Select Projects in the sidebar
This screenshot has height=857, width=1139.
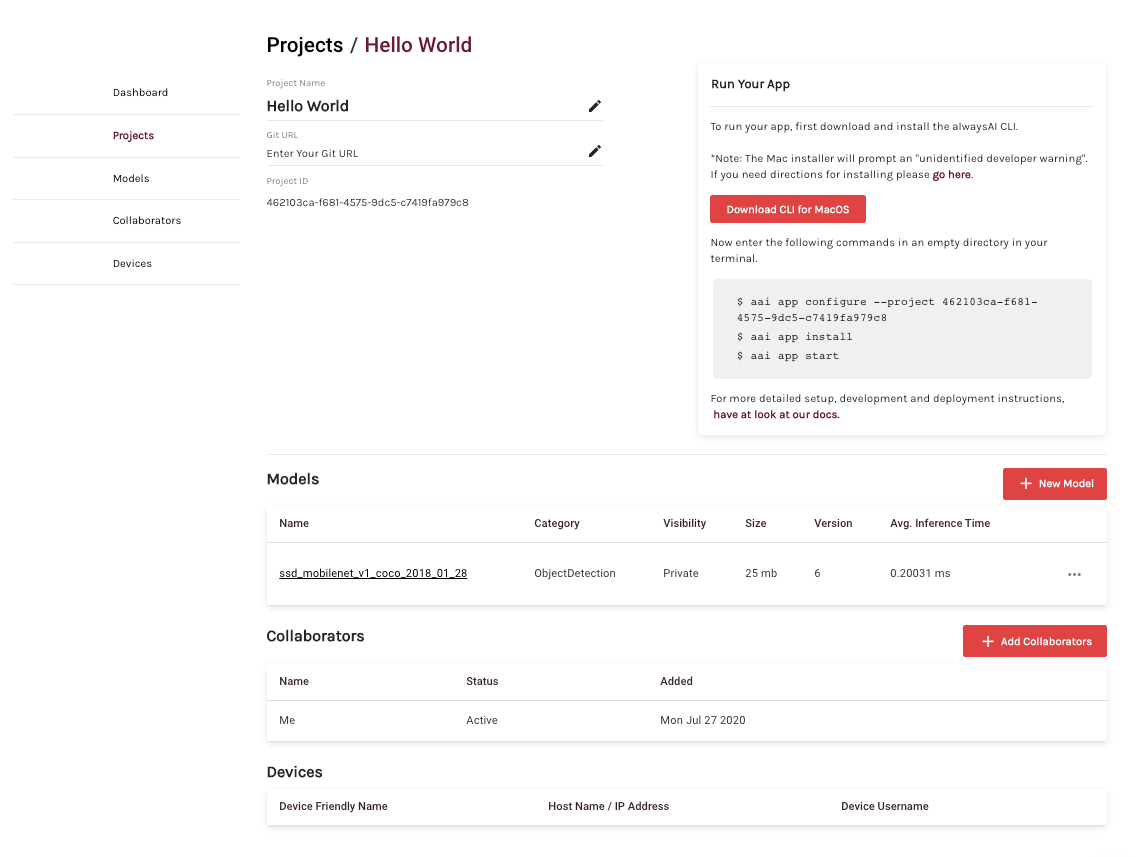click(x=133, y=136)
